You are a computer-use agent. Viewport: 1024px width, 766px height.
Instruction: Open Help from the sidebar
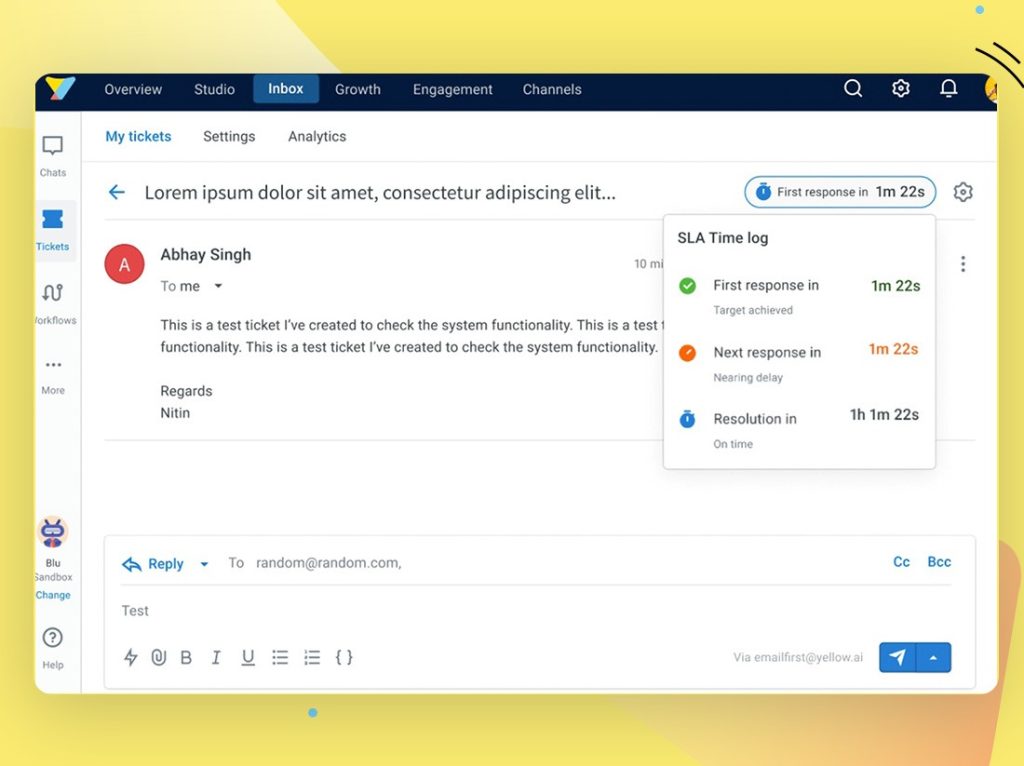click(53, 648)
